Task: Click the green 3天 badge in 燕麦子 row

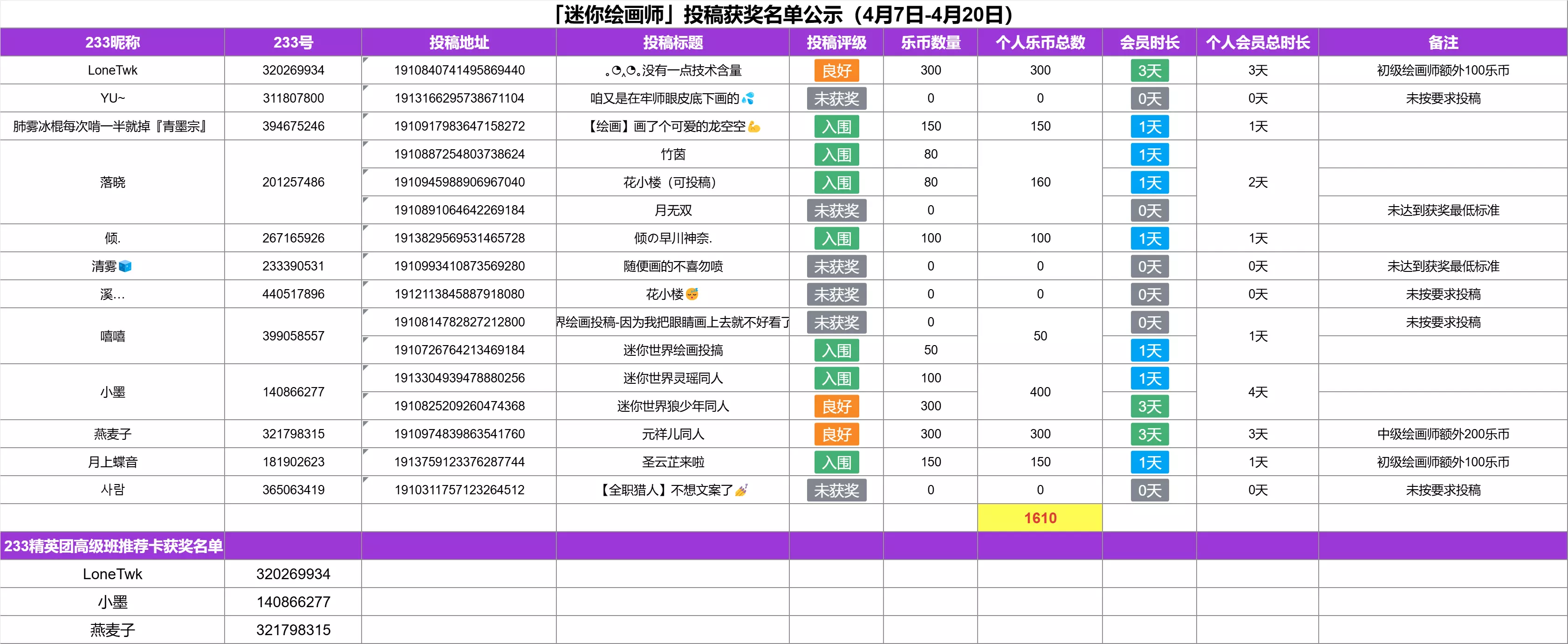Action: (1149, 435)
